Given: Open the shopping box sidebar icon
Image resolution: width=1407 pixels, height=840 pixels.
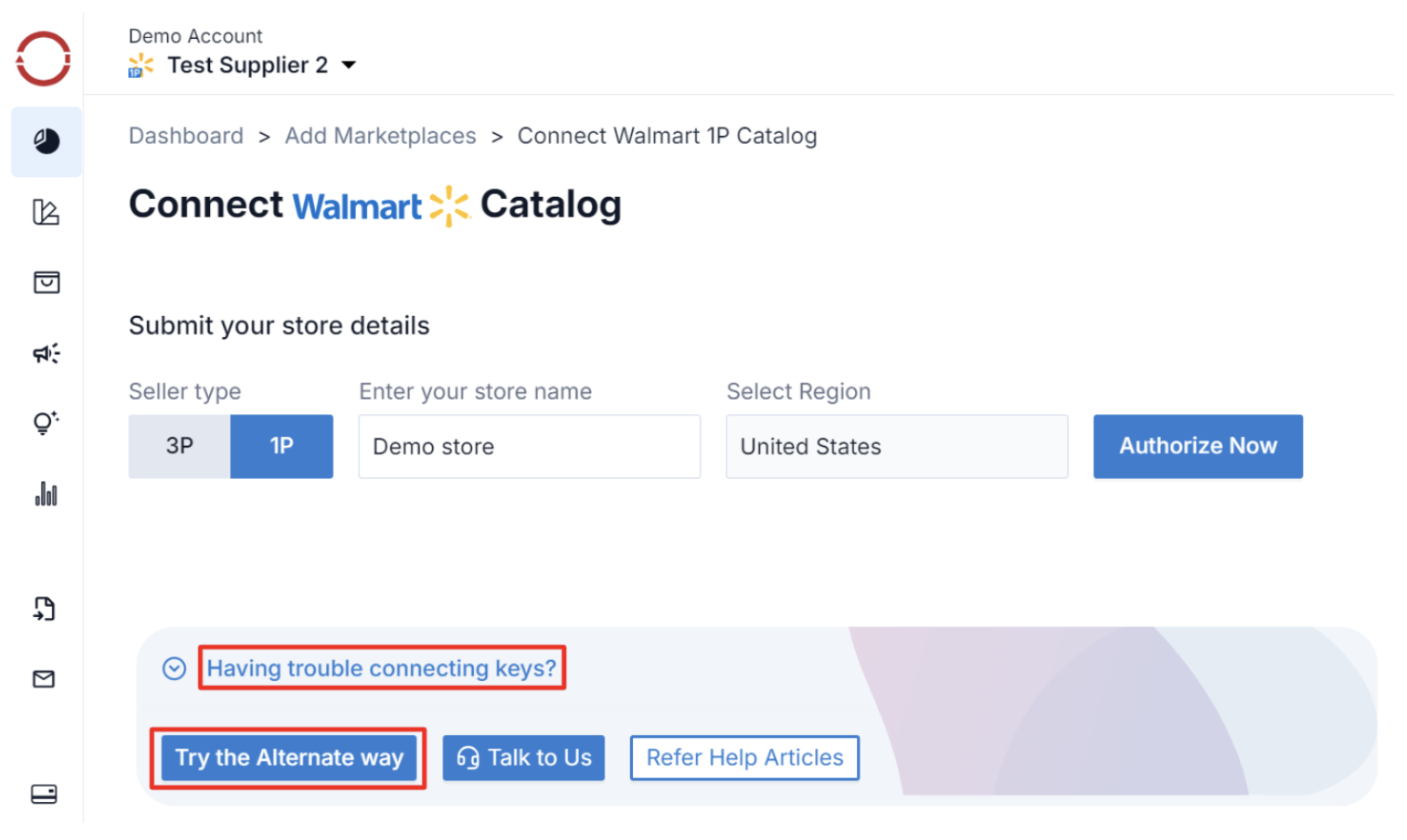Looking at the screenshot, I should pyautogui.click(x=46, y=282).
